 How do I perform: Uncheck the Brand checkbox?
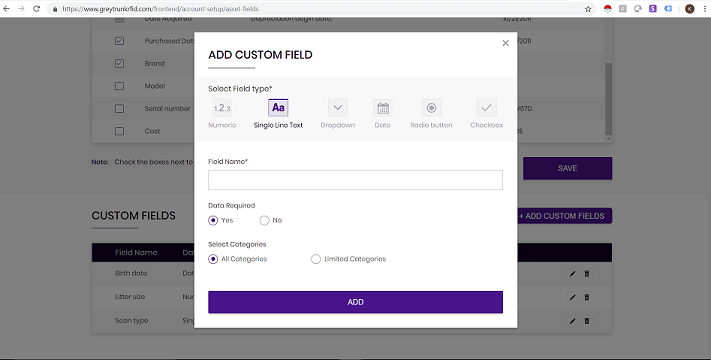(119, 63)
